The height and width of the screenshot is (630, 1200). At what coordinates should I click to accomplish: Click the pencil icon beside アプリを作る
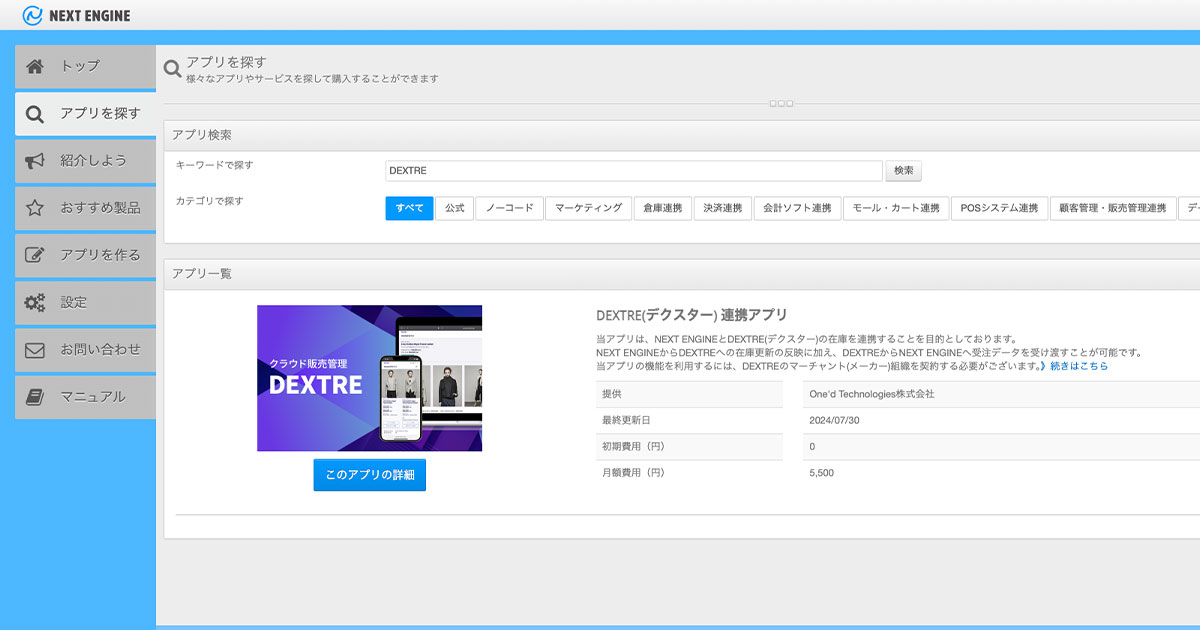click(x=35, y=255)
